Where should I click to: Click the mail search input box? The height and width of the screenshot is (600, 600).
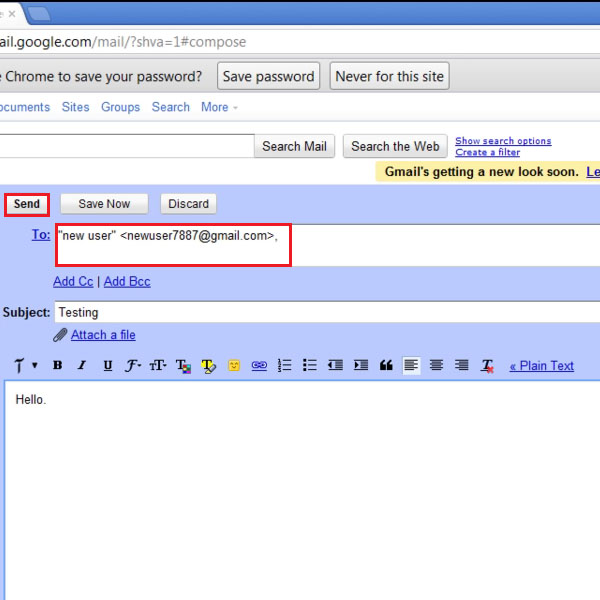click(x=127, y=146)
